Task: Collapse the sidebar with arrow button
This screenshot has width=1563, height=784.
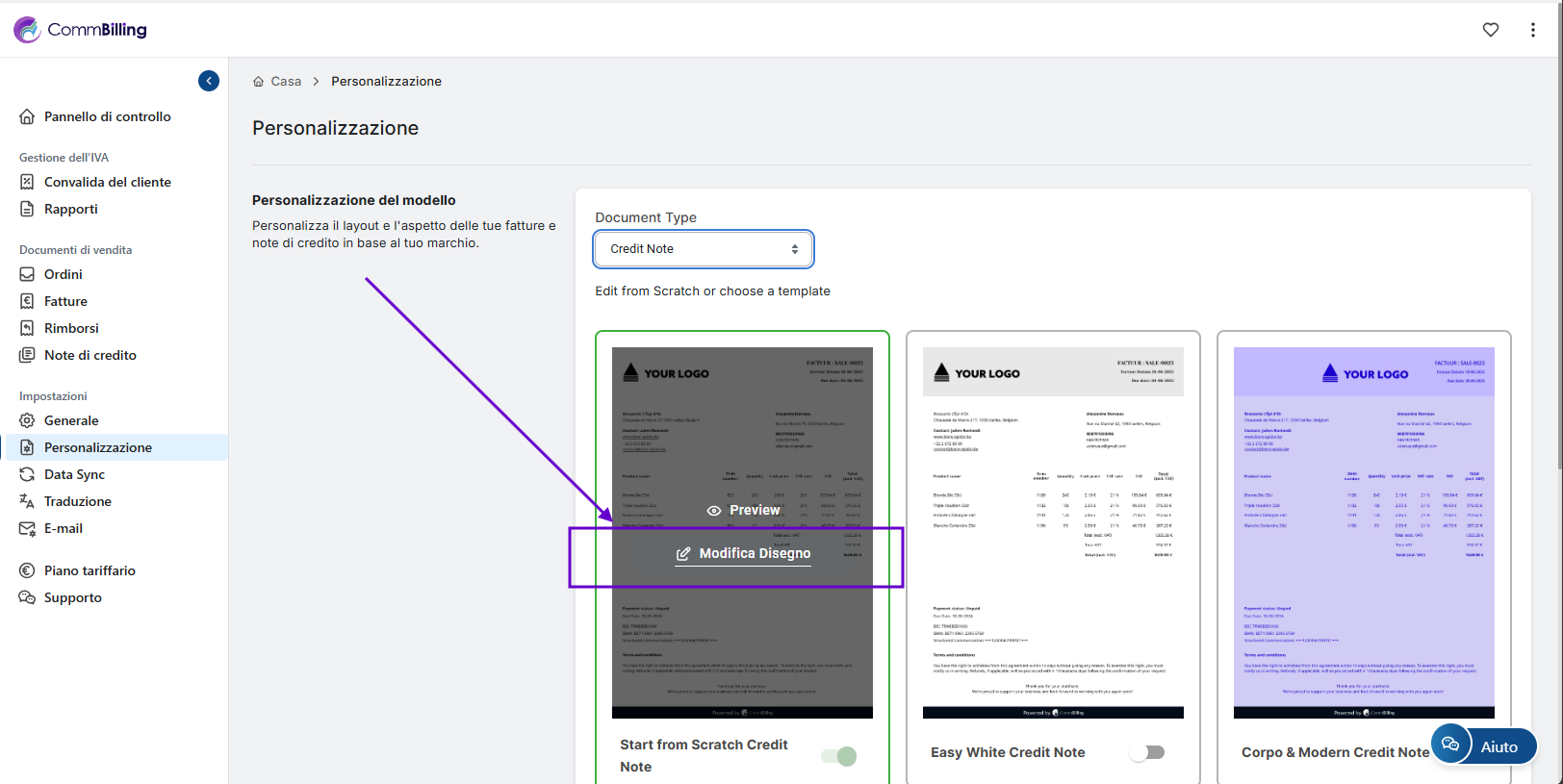Action: tap(209, 81)
